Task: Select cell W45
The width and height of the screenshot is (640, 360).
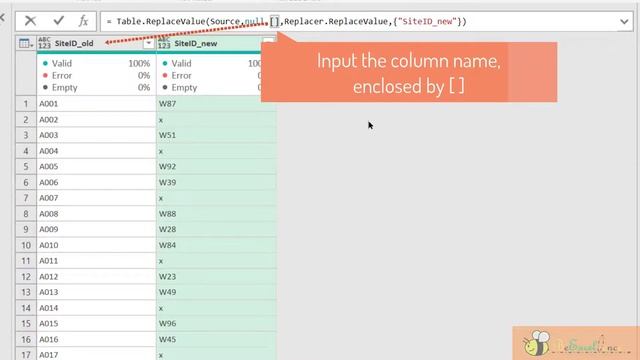Action: coord(216,340)
